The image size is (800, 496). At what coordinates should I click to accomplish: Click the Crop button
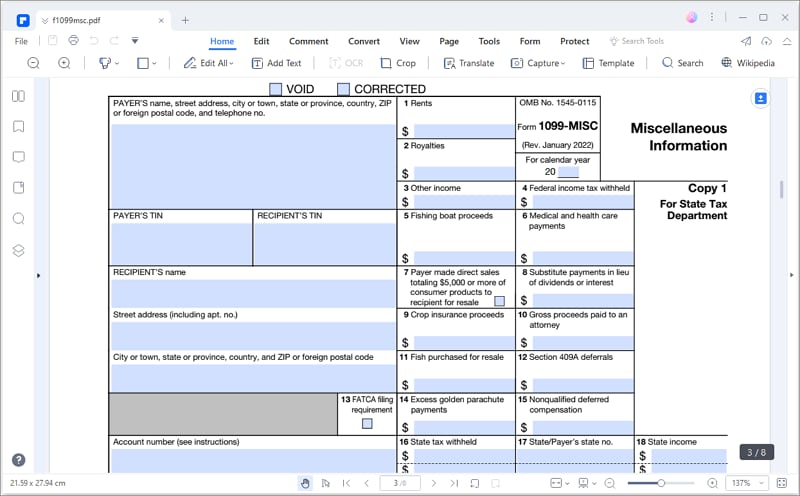point(398,63)
